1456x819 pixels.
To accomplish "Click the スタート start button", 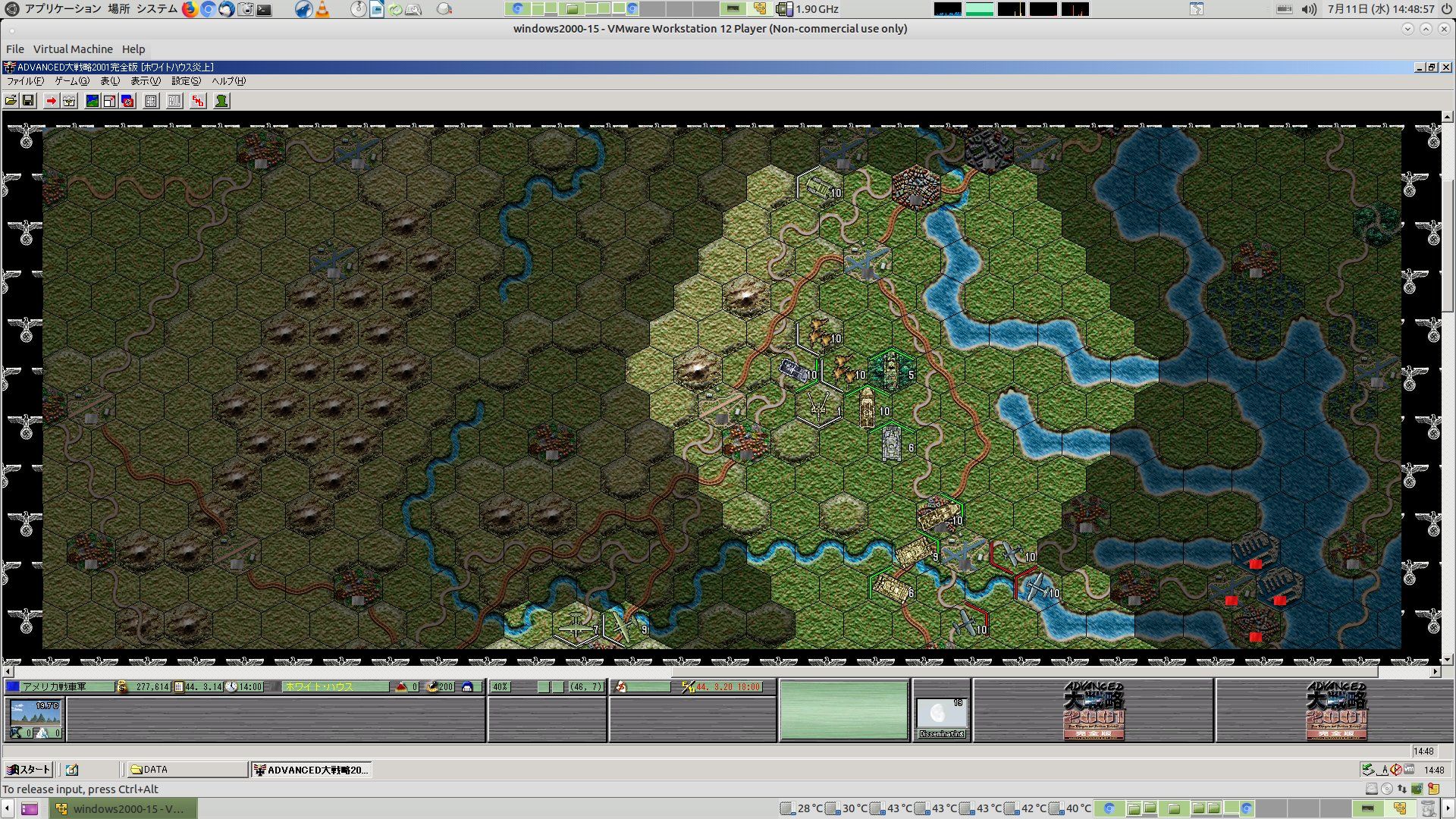I will click(29, 770).
